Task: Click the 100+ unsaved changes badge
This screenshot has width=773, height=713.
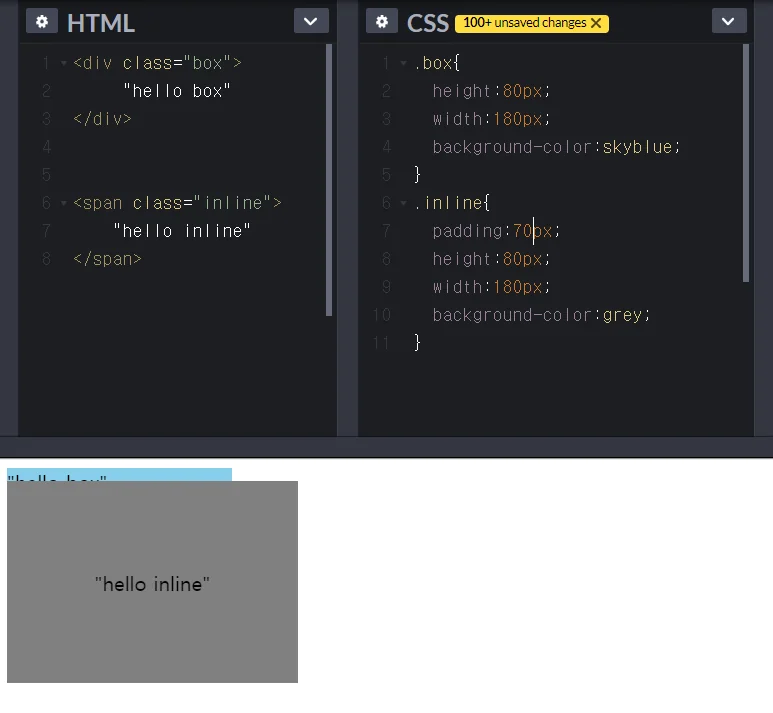Action: (x=520, y=23)
